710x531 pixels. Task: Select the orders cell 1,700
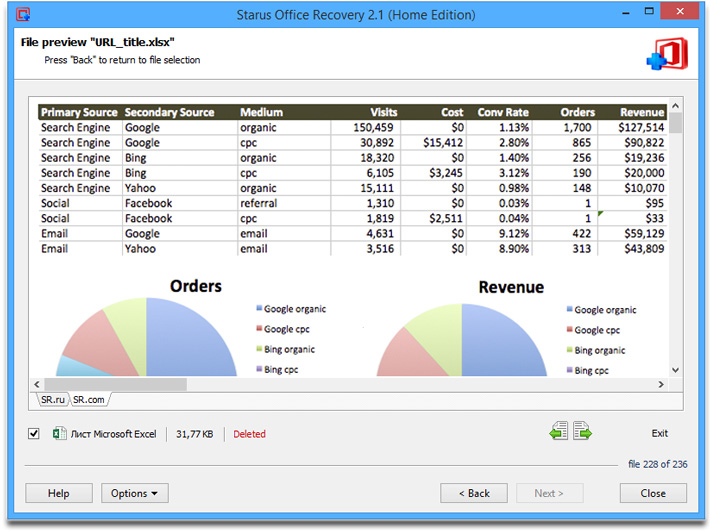coord(564,128)
